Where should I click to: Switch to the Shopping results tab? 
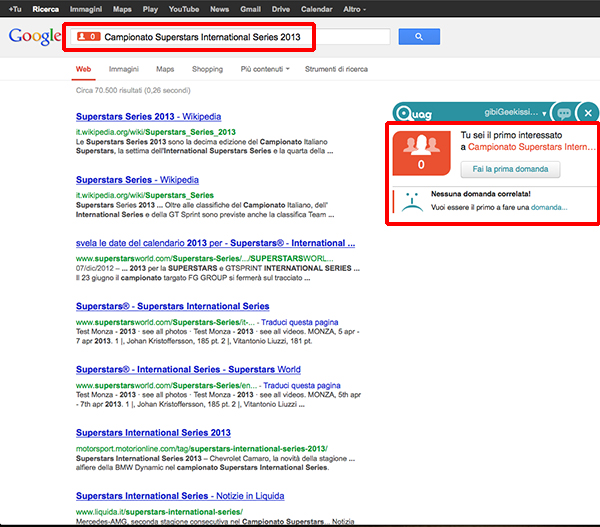(x=207, y=69)
